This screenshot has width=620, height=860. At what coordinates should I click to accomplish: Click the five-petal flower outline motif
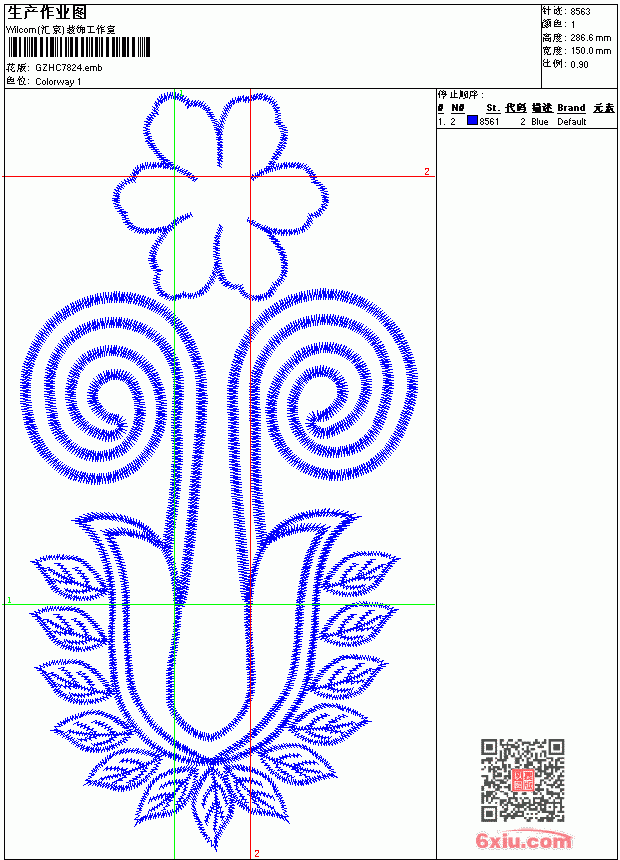click(x=221, y=196)
